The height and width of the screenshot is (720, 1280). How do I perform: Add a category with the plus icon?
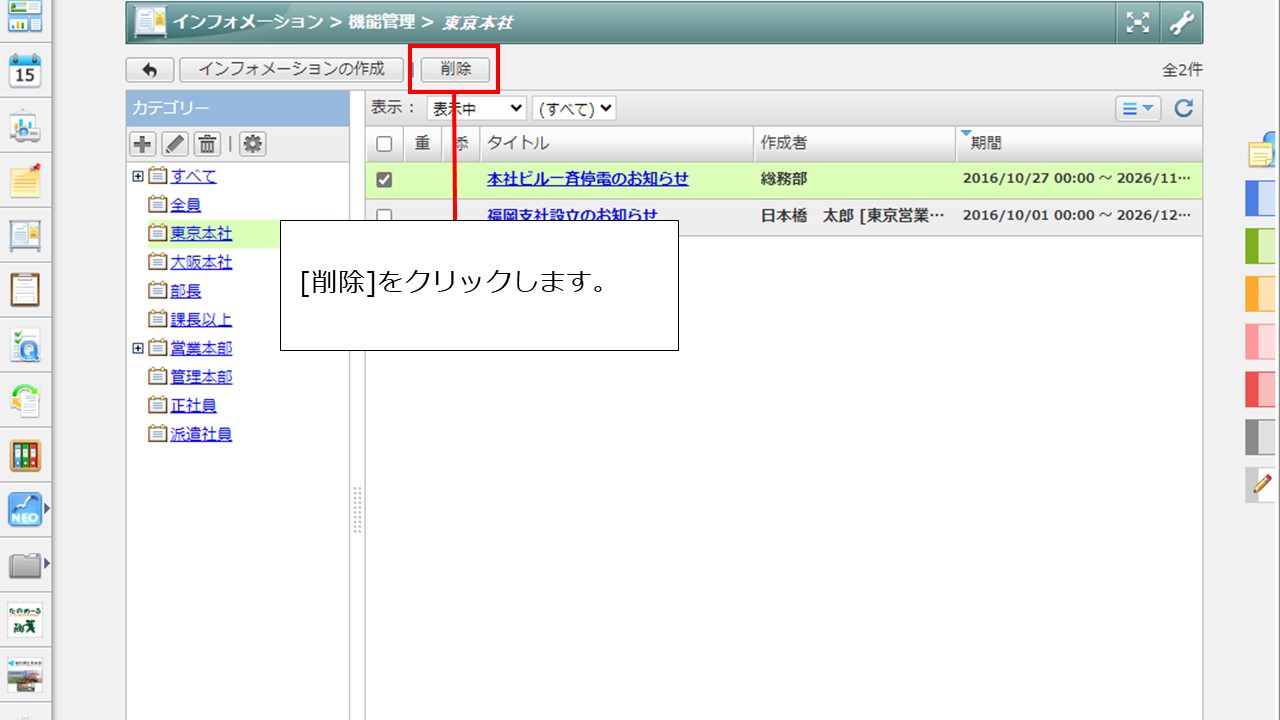click(142, 144)
